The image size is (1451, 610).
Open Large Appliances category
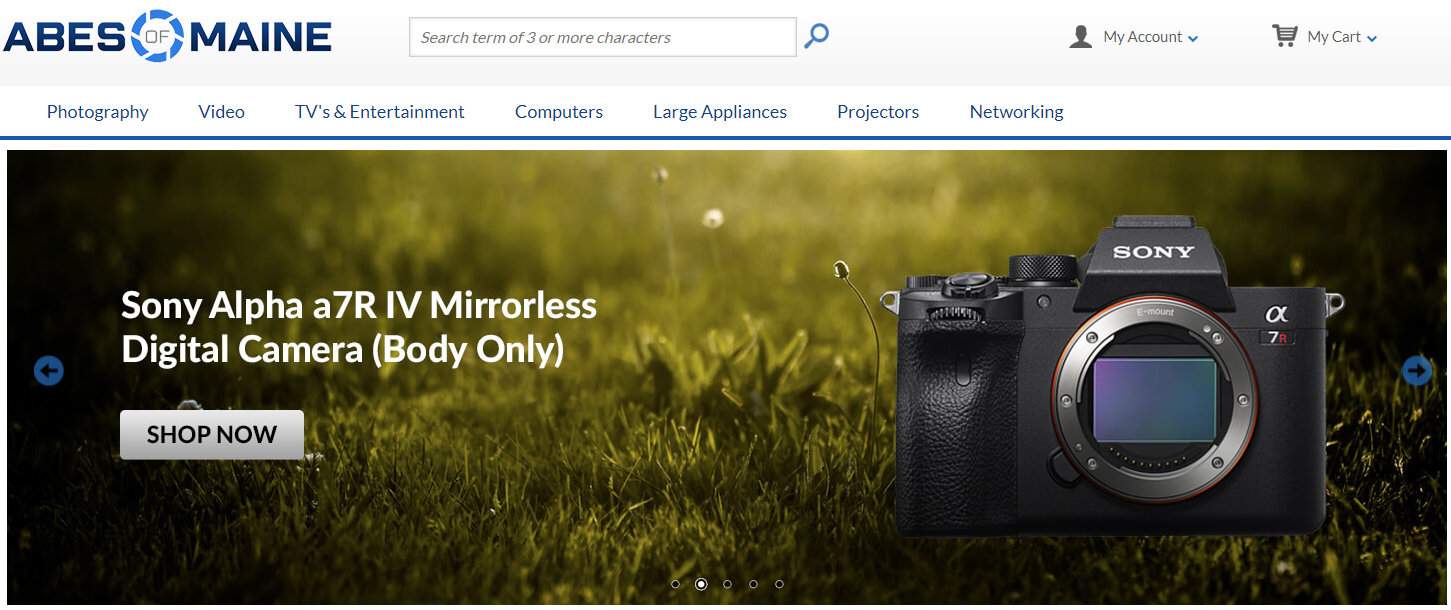(719, 112)
